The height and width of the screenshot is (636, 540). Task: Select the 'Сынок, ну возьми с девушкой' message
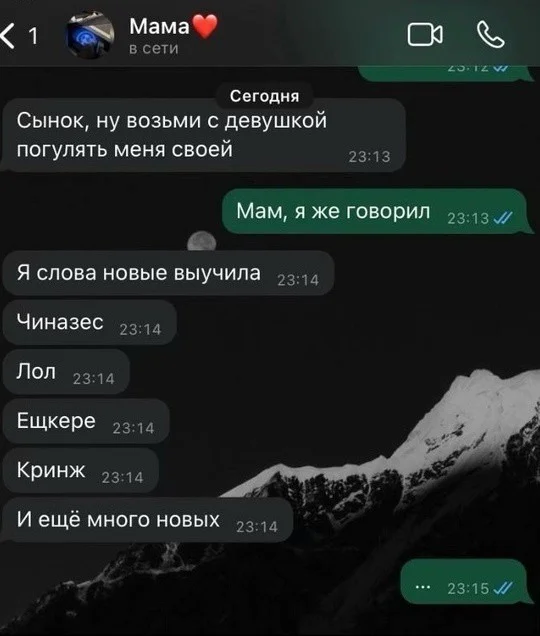point(203,135)
